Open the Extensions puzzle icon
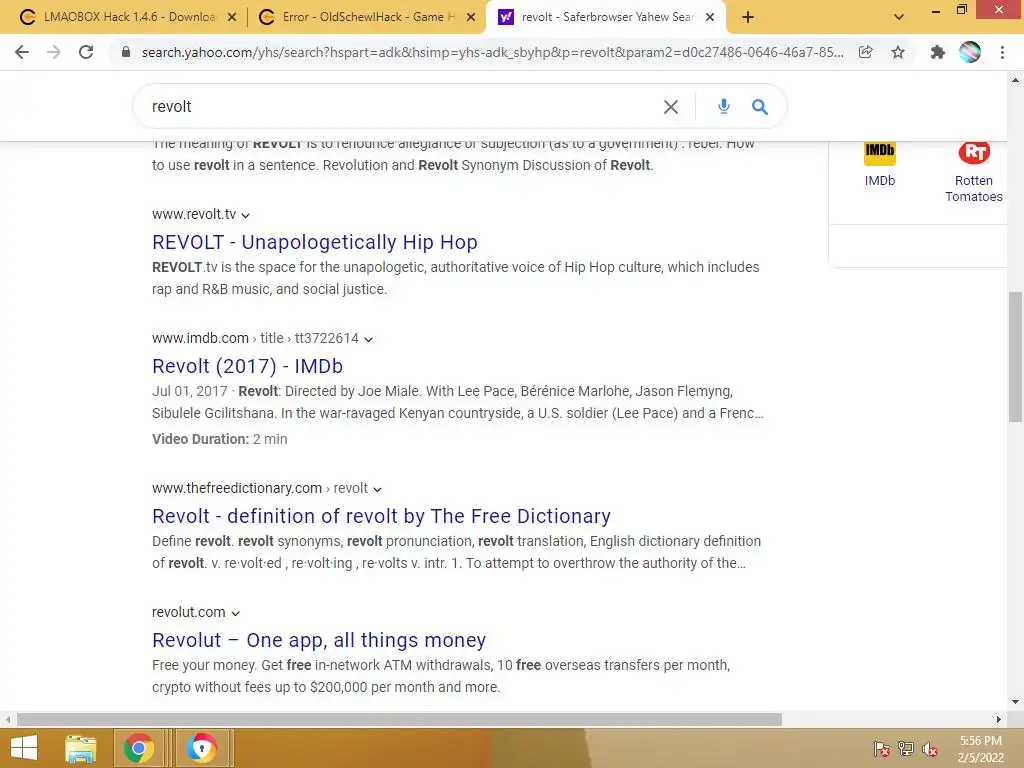Image resolution: width=1024 pixels, height=768 pixels. (x=938, y=52)
